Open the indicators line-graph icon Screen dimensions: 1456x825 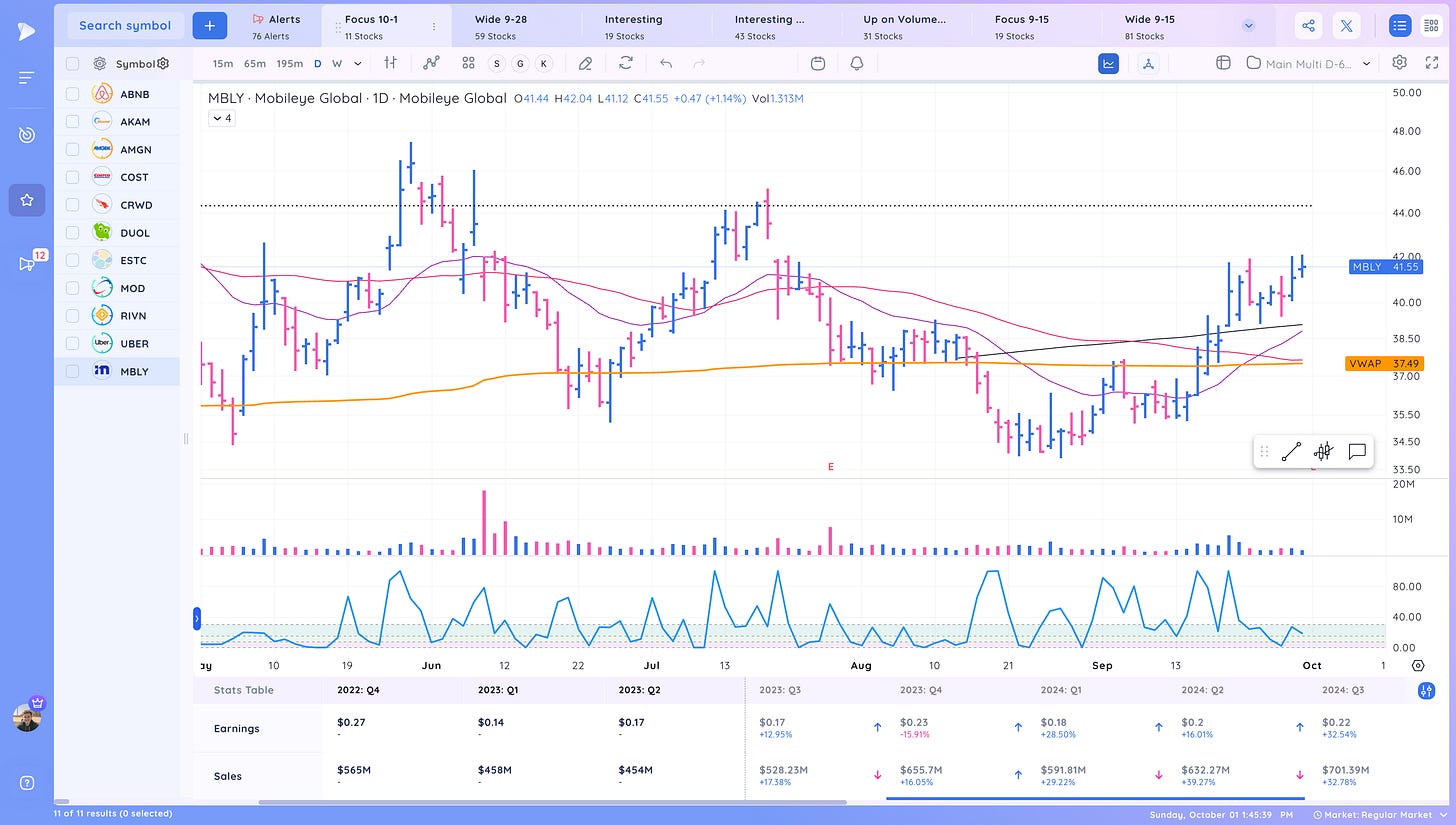(431, 63)
